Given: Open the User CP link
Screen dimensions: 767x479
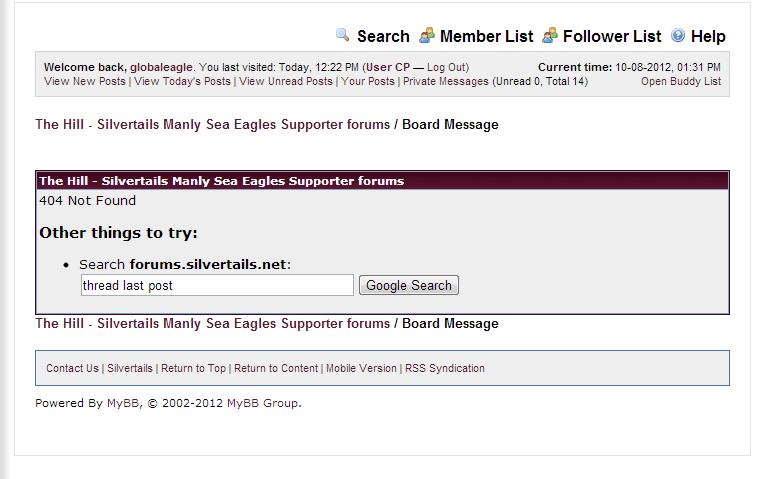Looking at the screenshot, I should pos(387,67).
